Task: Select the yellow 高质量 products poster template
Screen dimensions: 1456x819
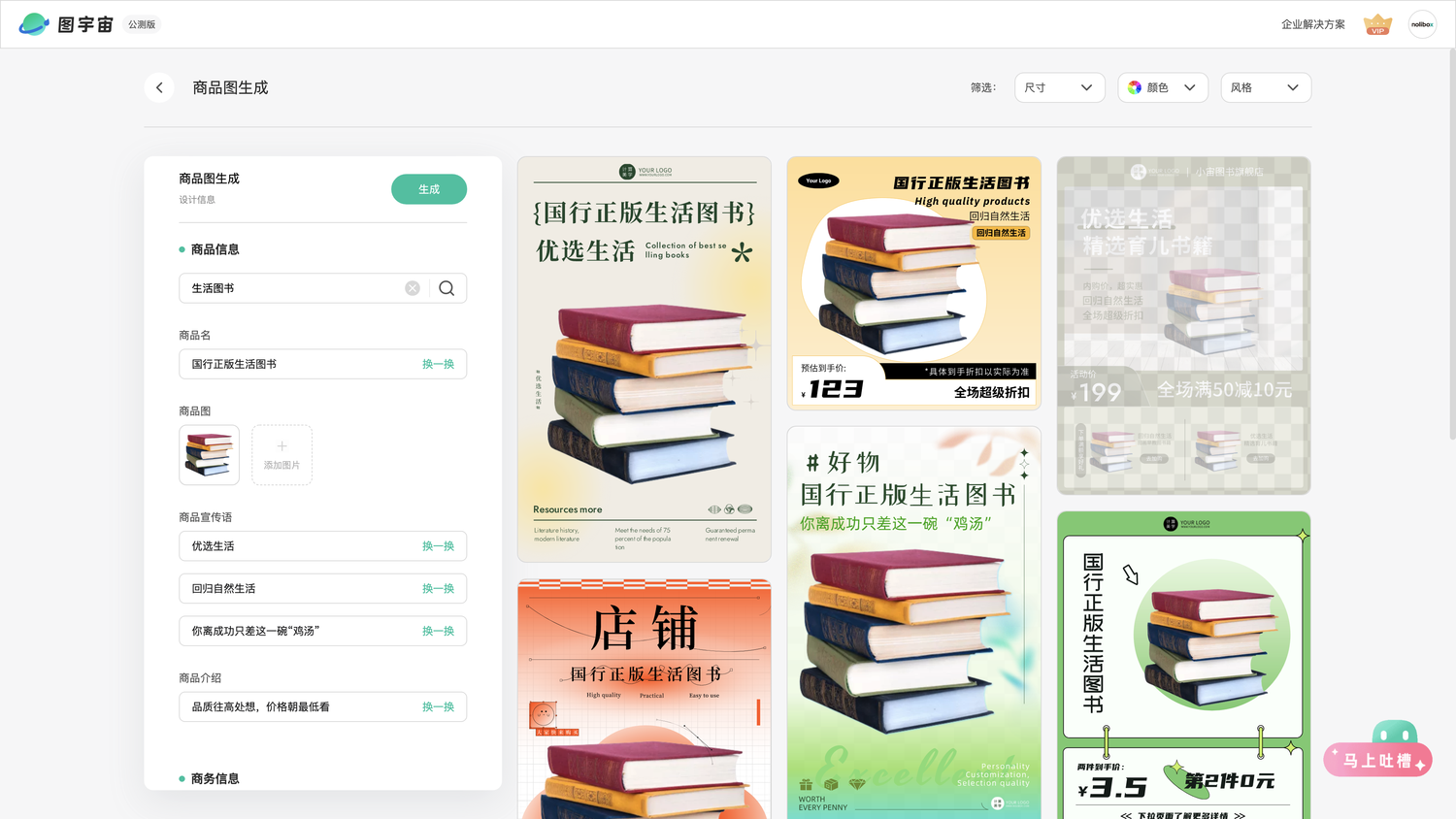Action: [x=913, y=283]
